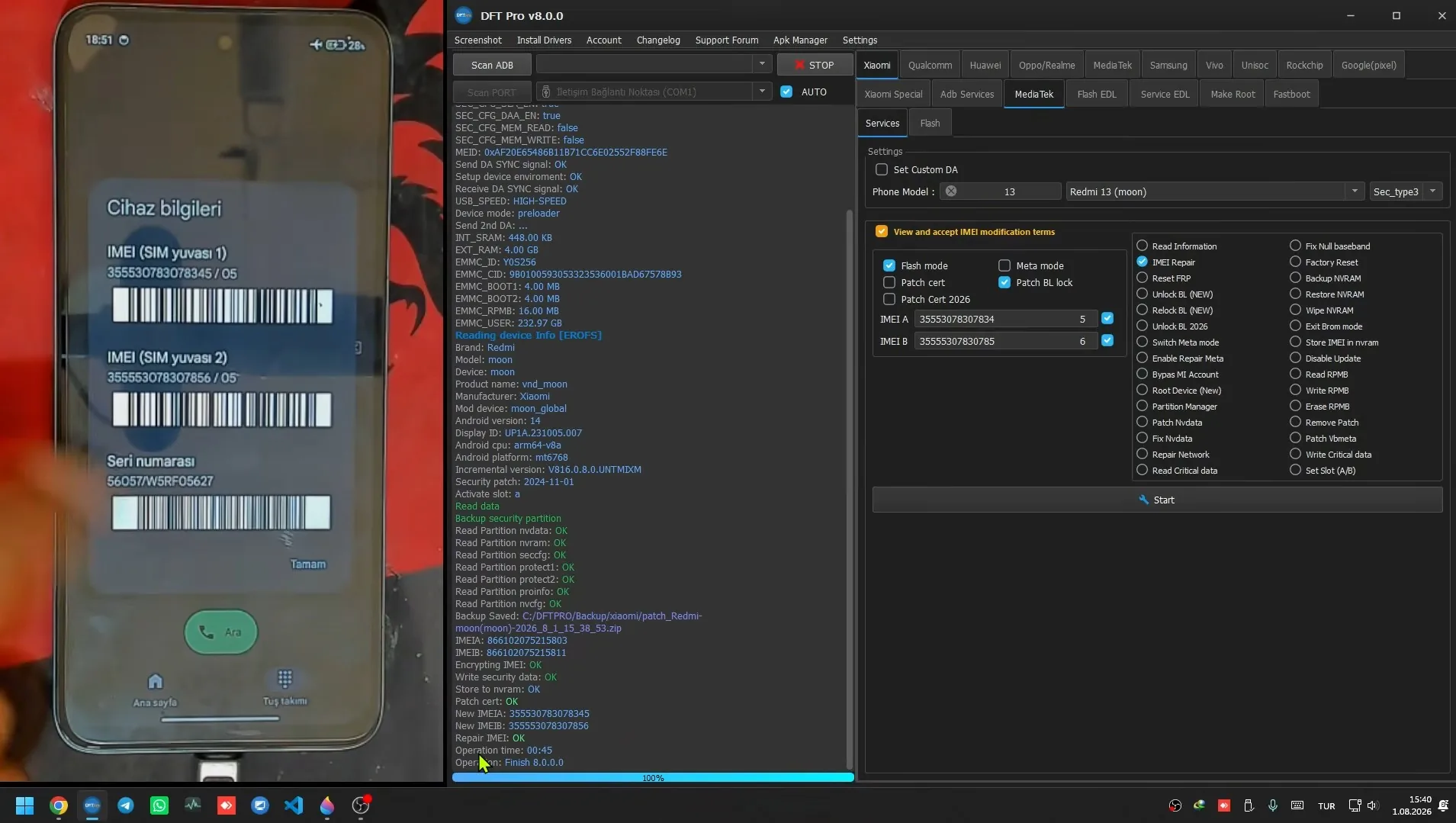Tap Tamam on the phone dialog
Image resolution: width=1456 pixels, height=823 pixels.
(308, 564)
